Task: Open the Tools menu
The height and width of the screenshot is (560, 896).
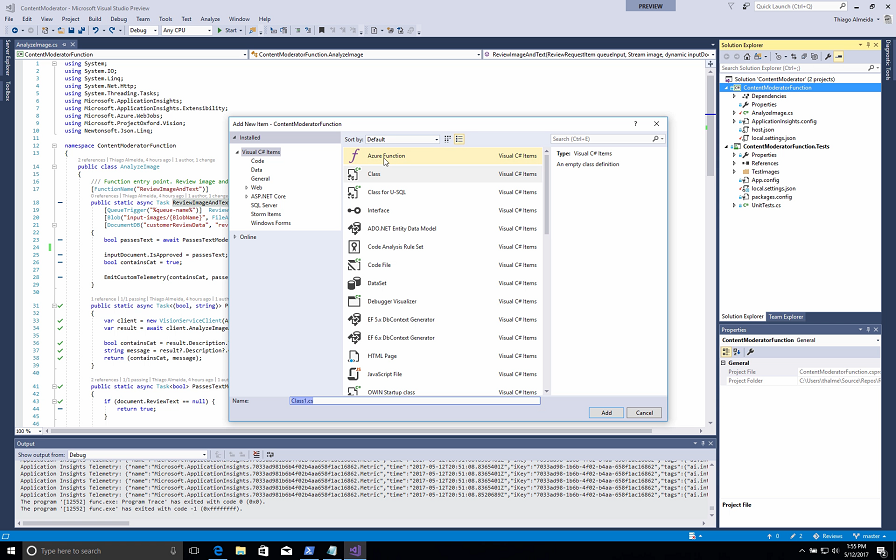Action: click(x=166, y=19)
